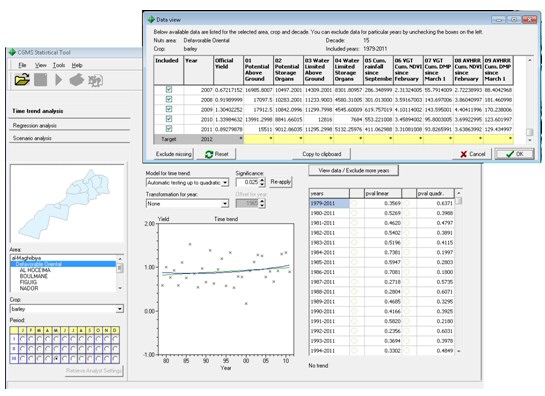Click the years table vertical scrollbar
This screenshot has height=396, width=545.
(458, 272)
